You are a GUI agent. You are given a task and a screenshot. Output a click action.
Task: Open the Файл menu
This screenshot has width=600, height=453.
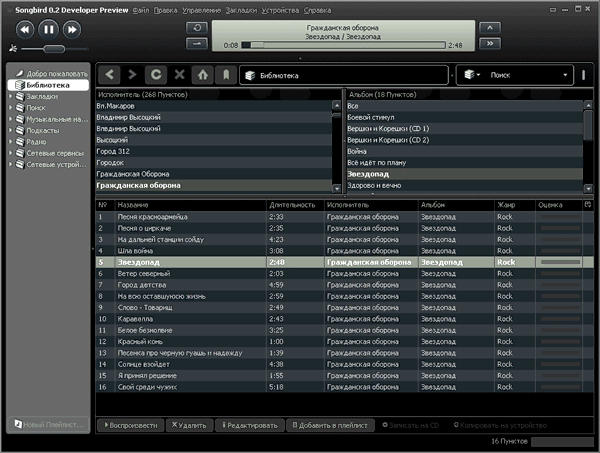pyautogui.click(x=140, y=10)
